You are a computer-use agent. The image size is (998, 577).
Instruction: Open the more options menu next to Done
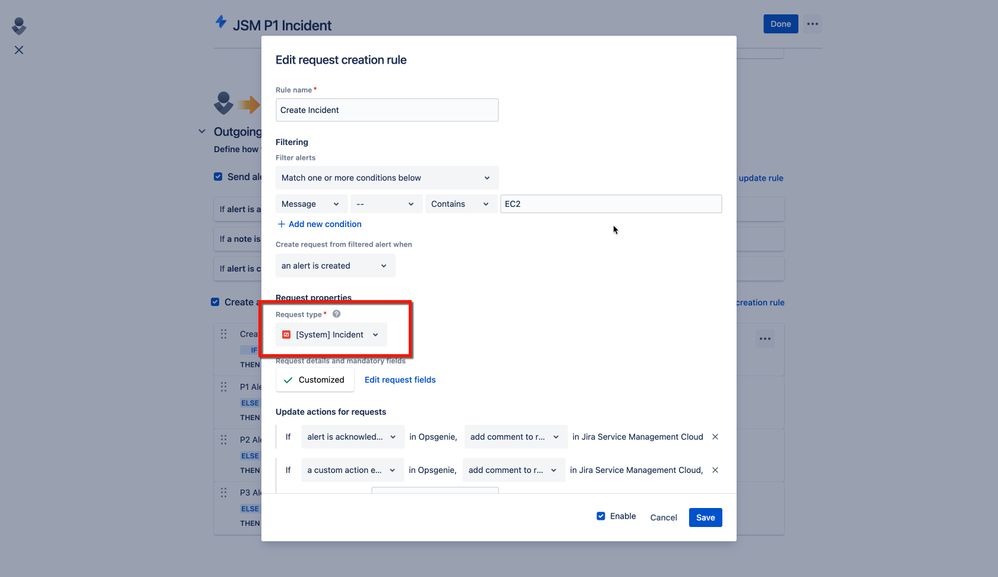pos(813,24)
